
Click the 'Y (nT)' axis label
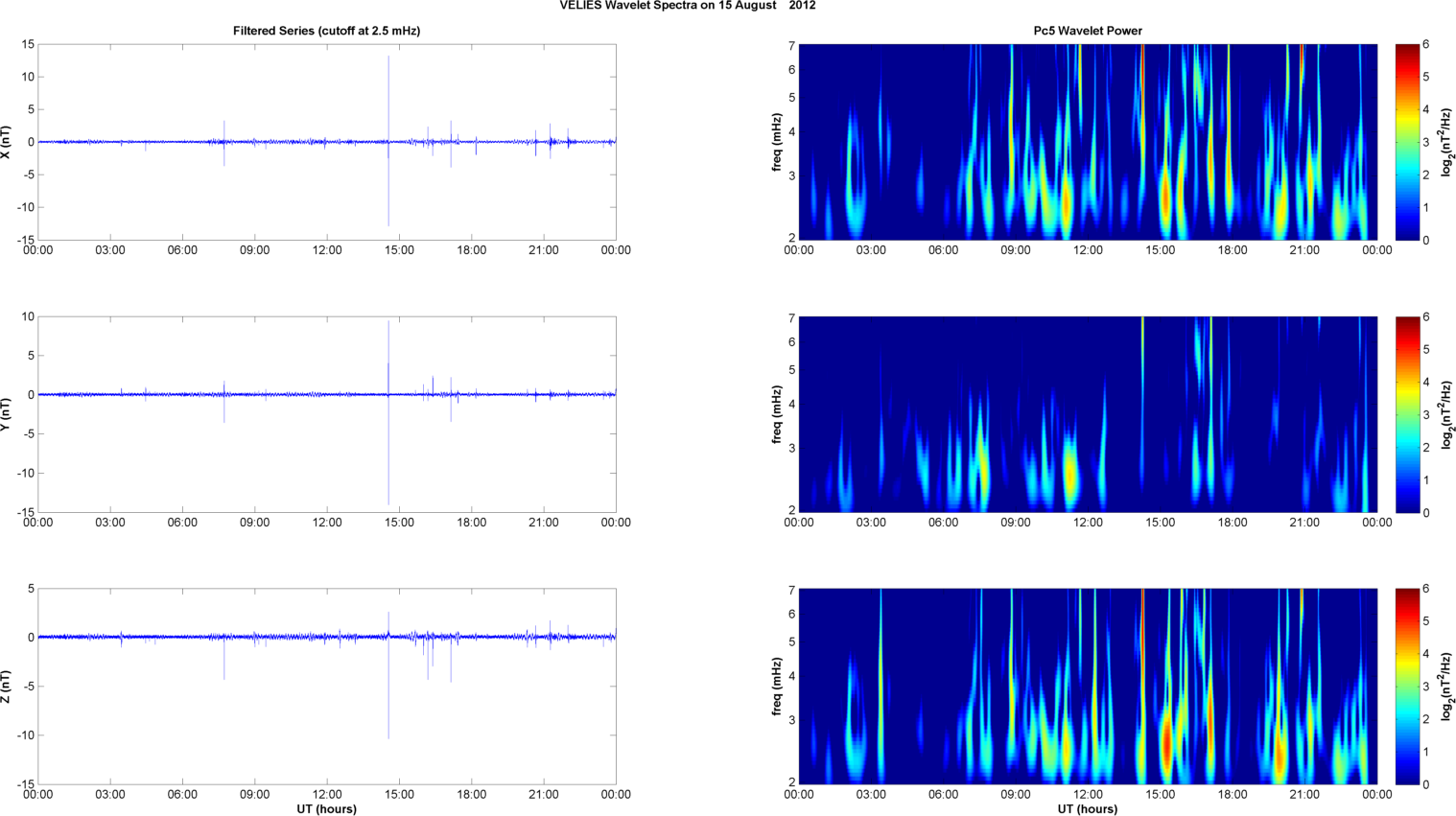pyautogui.click(x=6, y=414)
